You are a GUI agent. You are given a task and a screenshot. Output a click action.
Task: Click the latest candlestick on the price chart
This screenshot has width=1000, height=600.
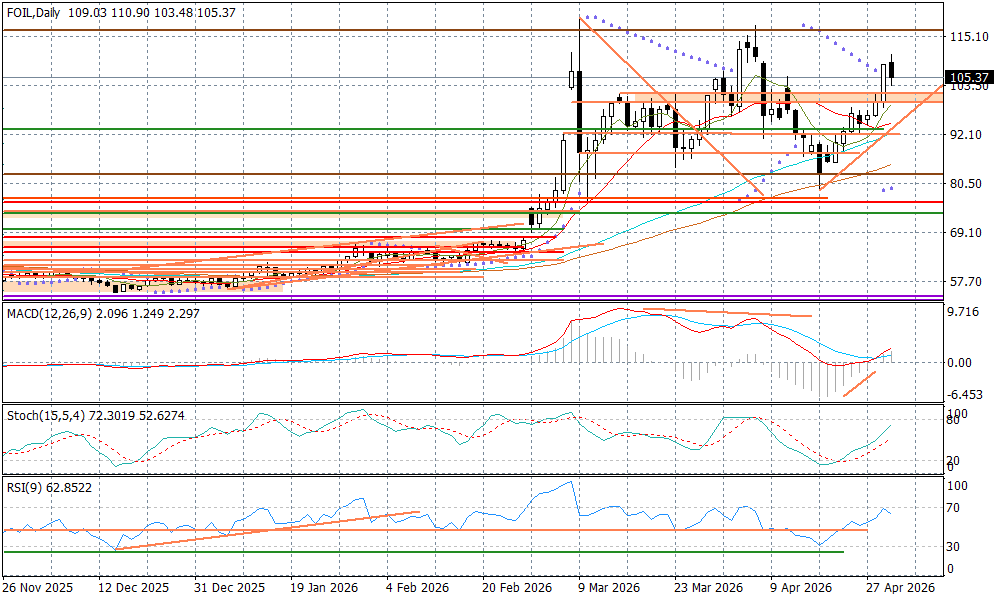(892, 69)
